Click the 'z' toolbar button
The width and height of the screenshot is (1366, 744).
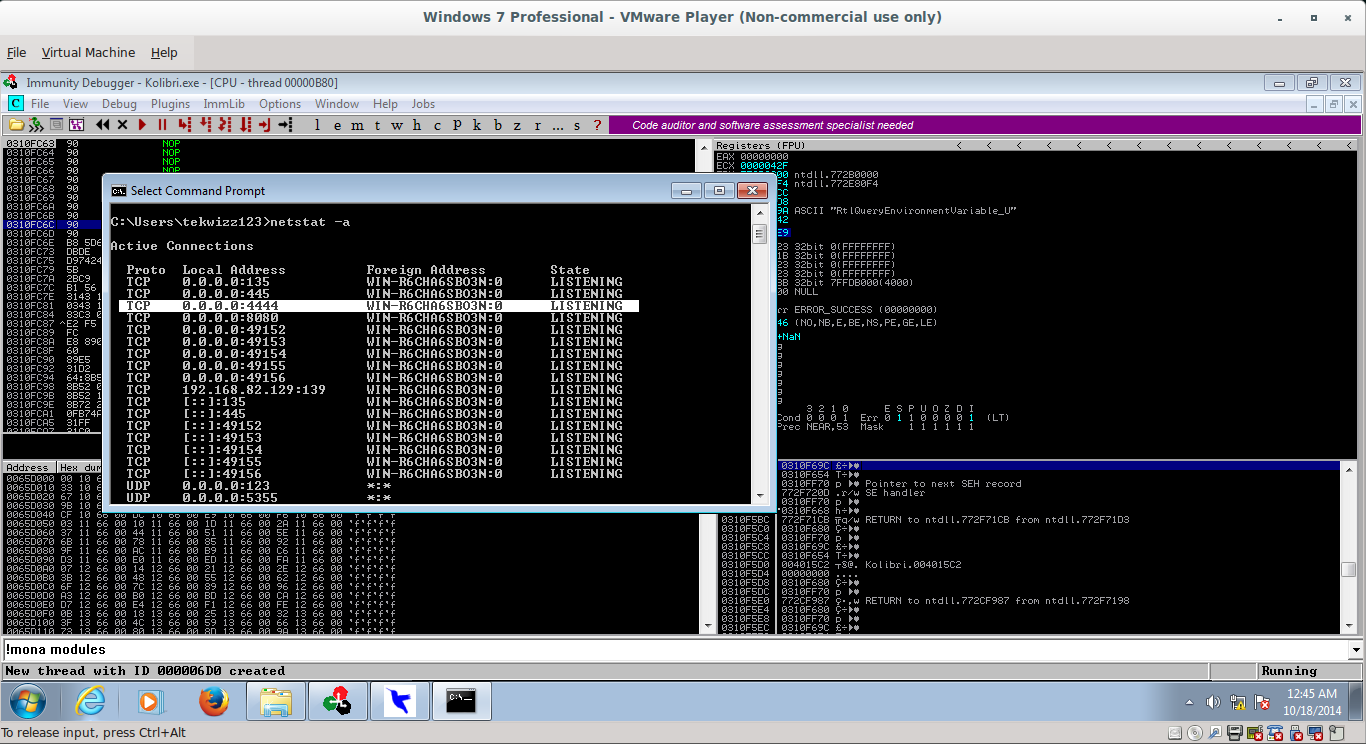518,125
